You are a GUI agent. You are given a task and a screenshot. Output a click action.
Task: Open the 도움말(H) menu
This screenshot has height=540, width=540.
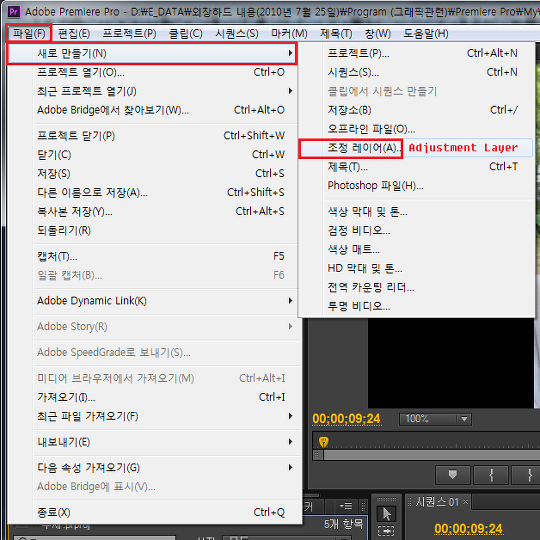coord(426,33)
